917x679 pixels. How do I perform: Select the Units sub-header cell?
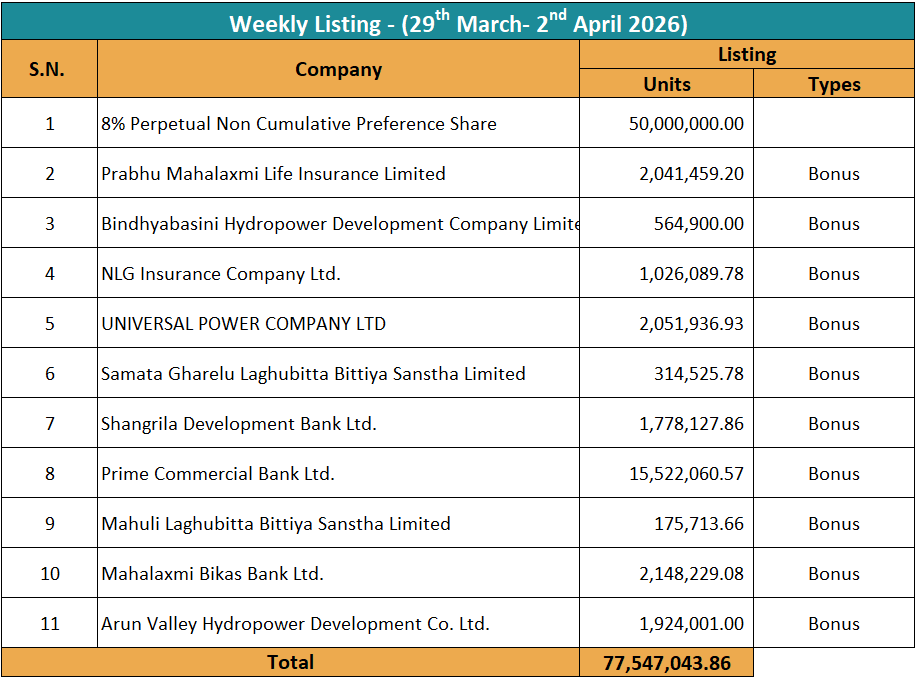pyautogui.click(x=666, y=84)
